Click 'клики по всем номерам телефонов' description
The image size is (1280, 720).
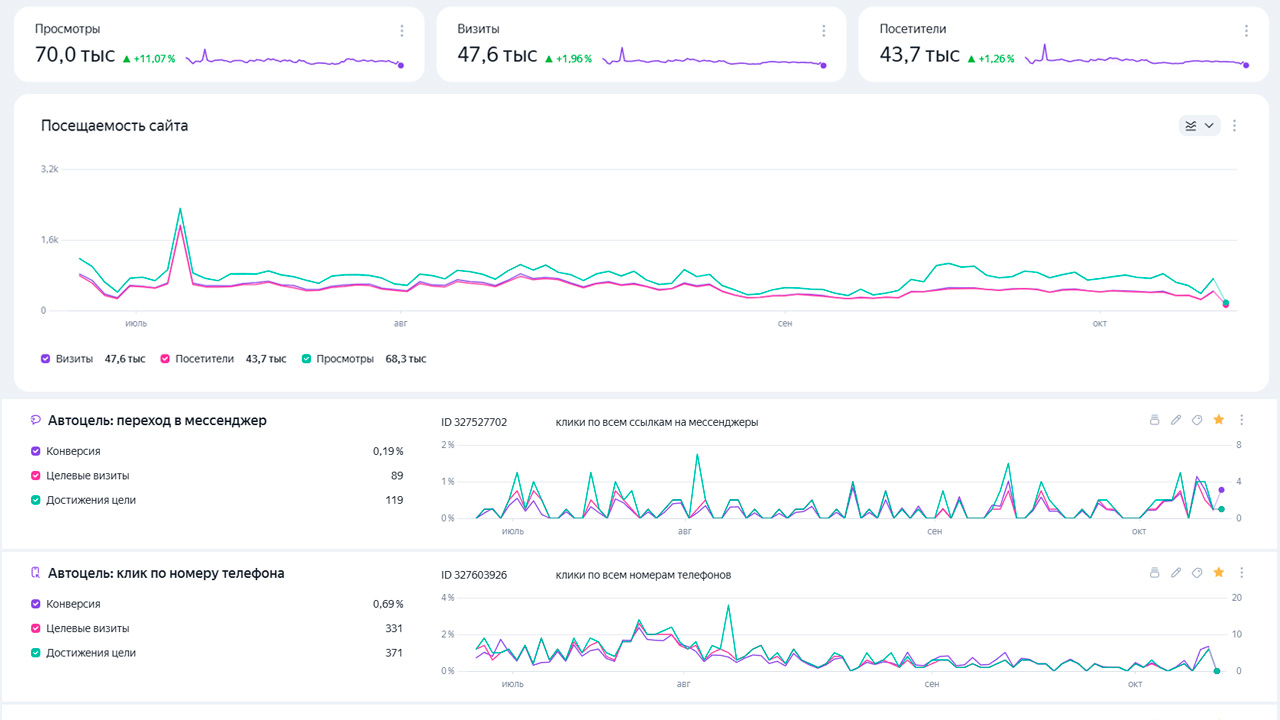(x=643, y=575)
